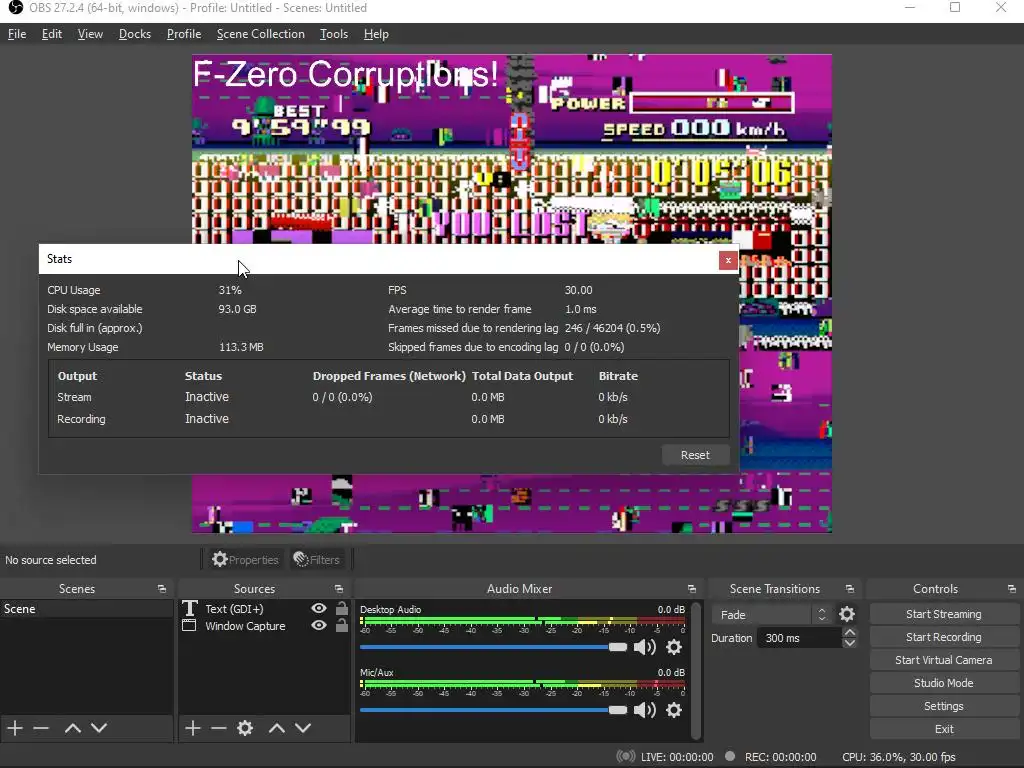Viewport: 1024px width, 768px height.
Task: Open Desktop Audio settings gear
Action: (x=674, y=647)
